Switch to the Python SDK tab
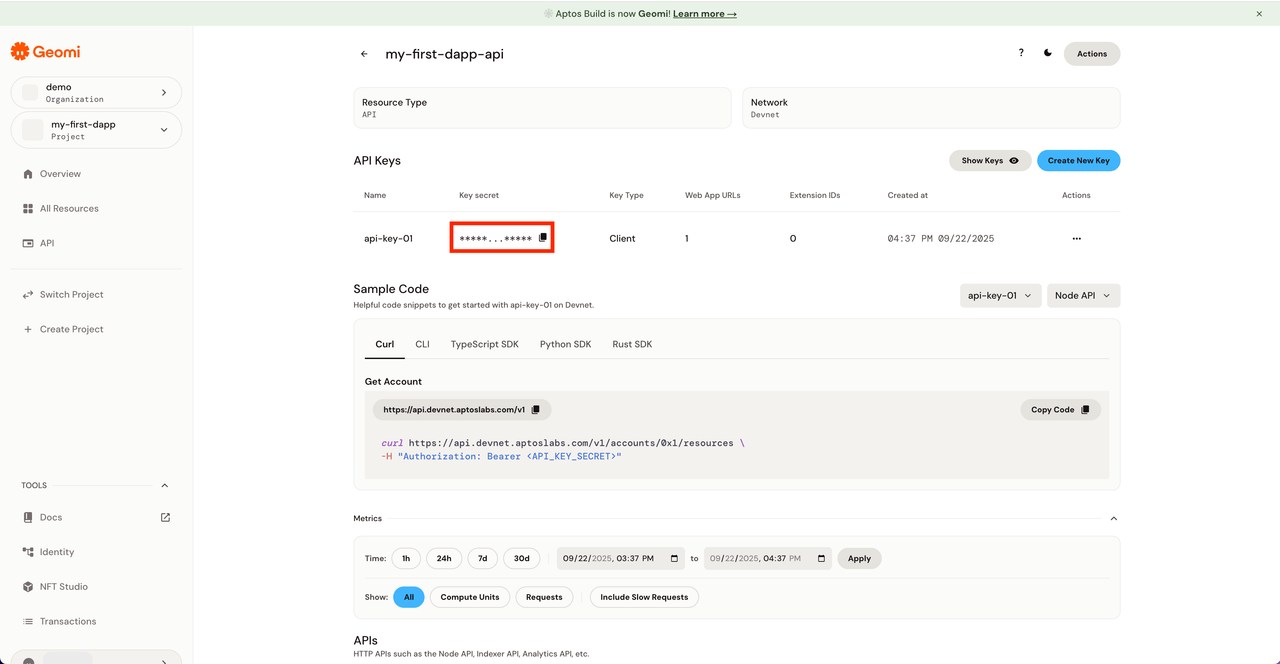This screenshot has width=1280, height=664. point(565,343)
